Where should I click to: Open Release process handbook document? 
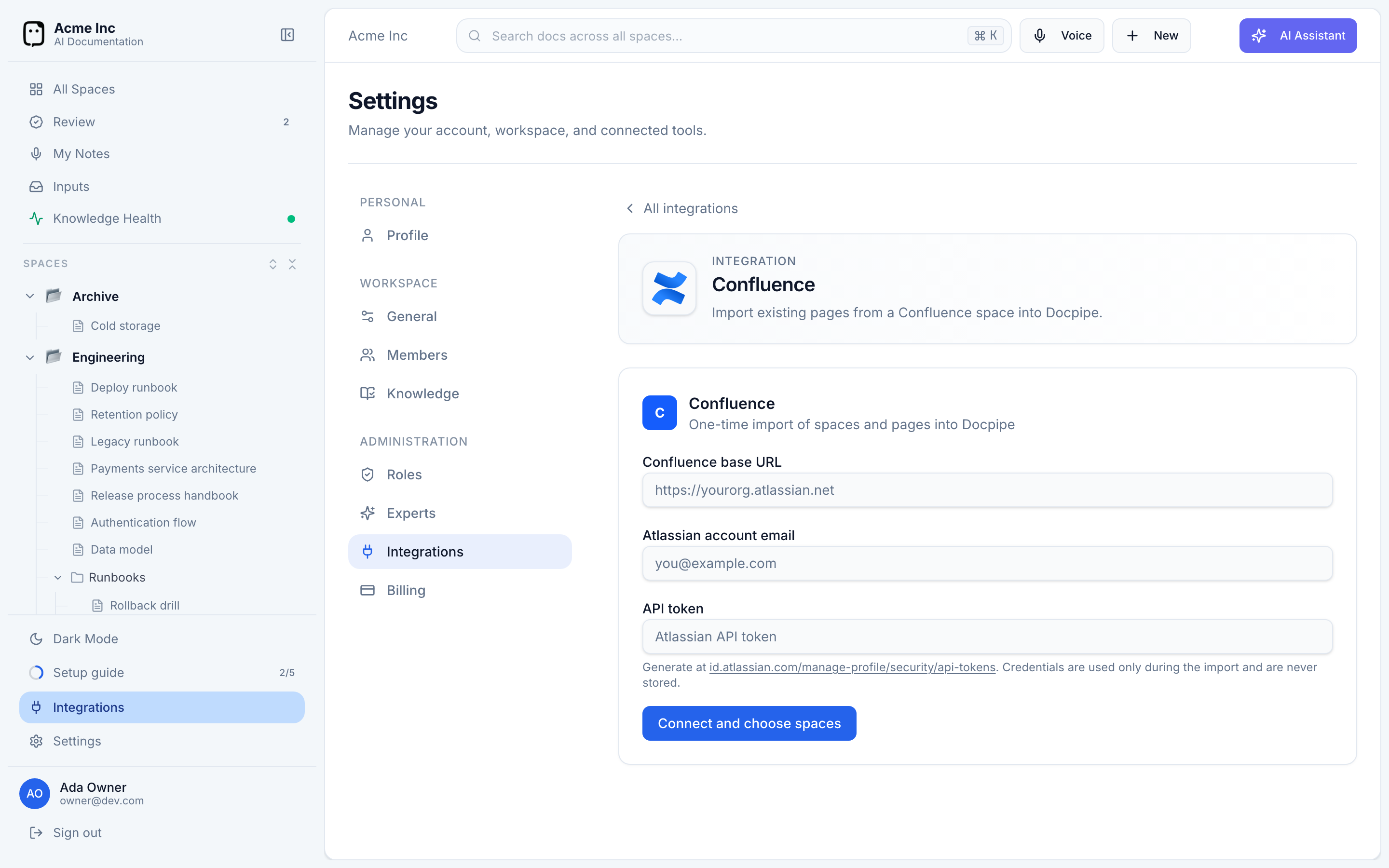pos(164,495)
